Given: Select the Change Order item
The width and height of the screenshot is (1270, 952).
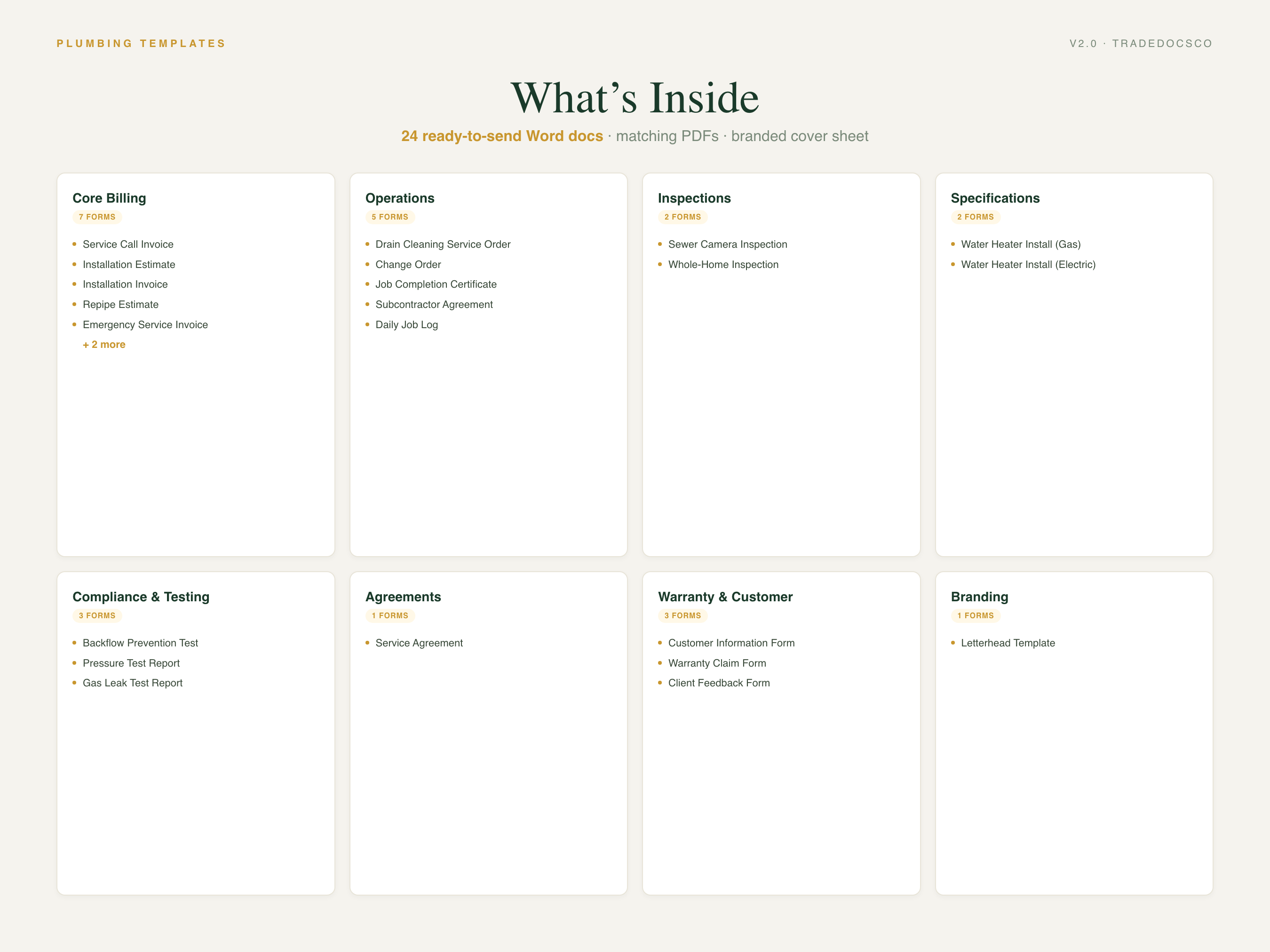Looking at the screenshot, I should click(x=408, y=264).
